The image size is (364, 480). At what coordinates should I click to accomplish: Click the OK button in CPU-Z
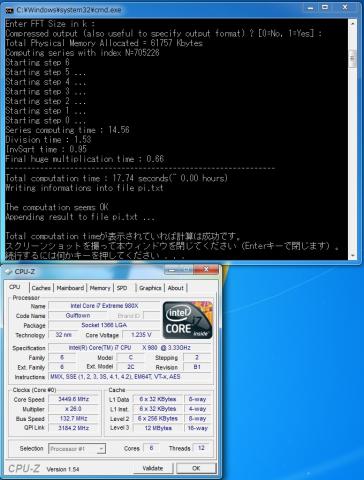point(196,468)
